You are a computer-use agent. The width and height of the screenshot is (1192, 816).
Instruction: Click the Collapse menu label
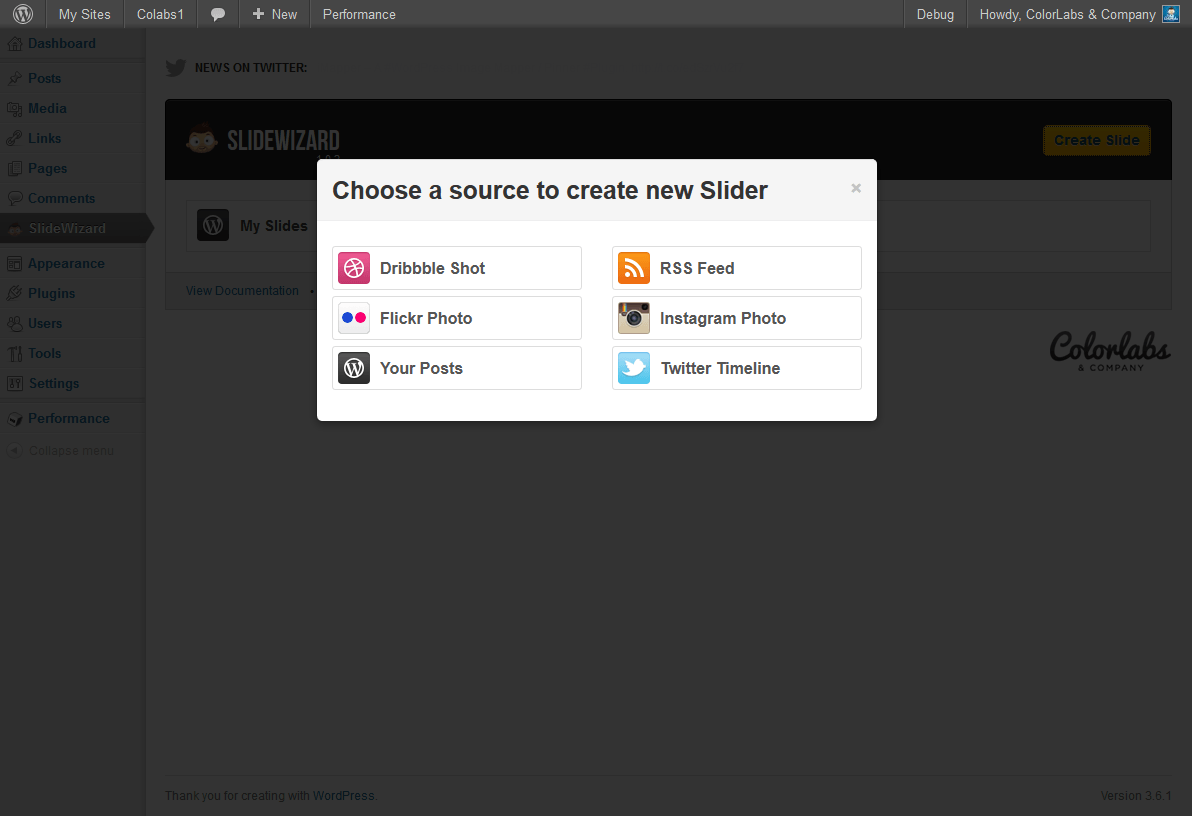click(x=71, y=451)
